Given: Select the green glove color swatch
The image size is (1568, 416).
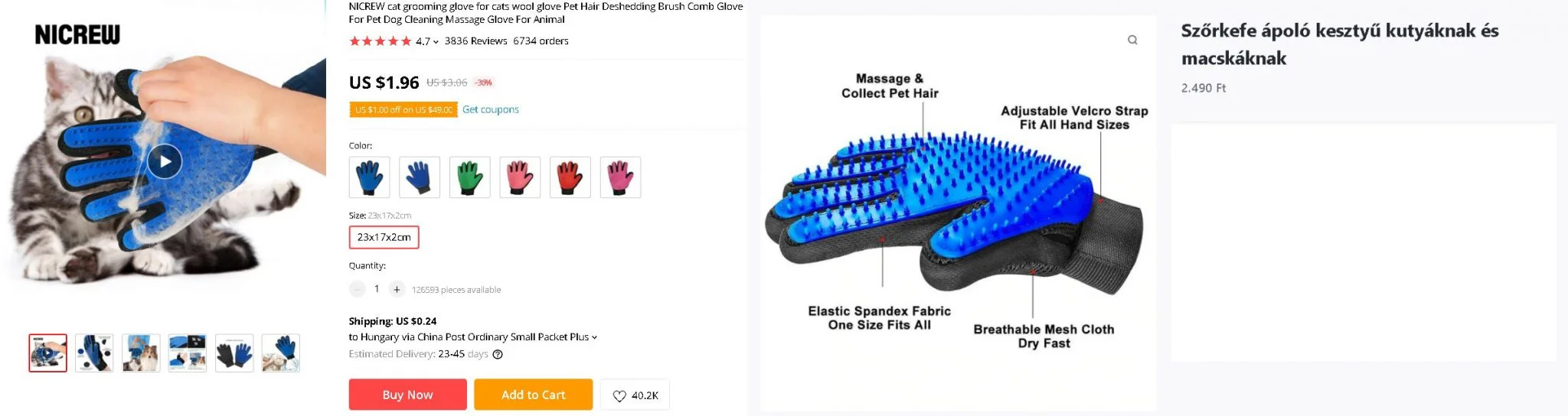Looking at the screenshot, I should point(469,177).
